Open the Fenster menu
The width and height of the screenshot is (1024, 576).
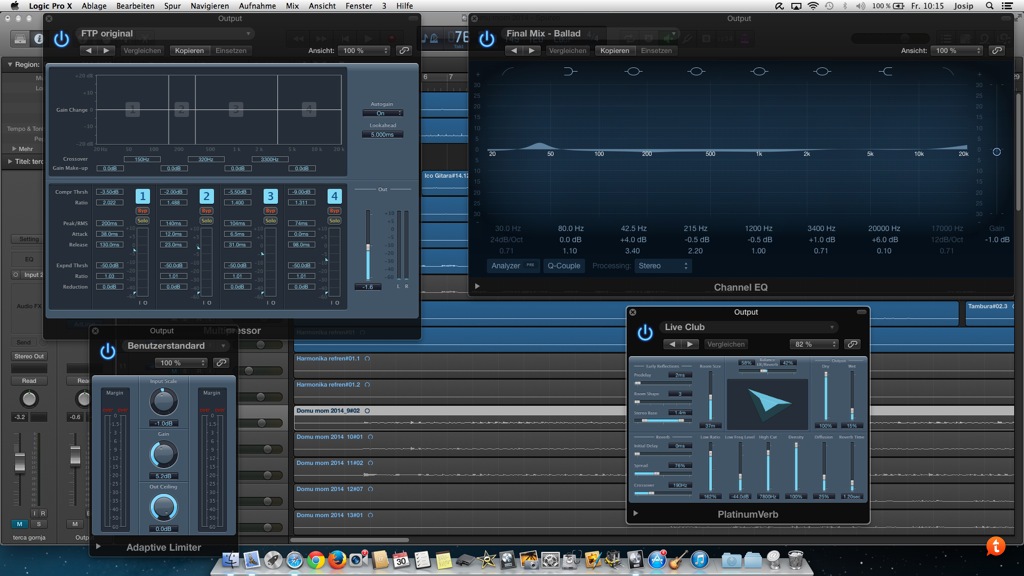click(359, 6)
